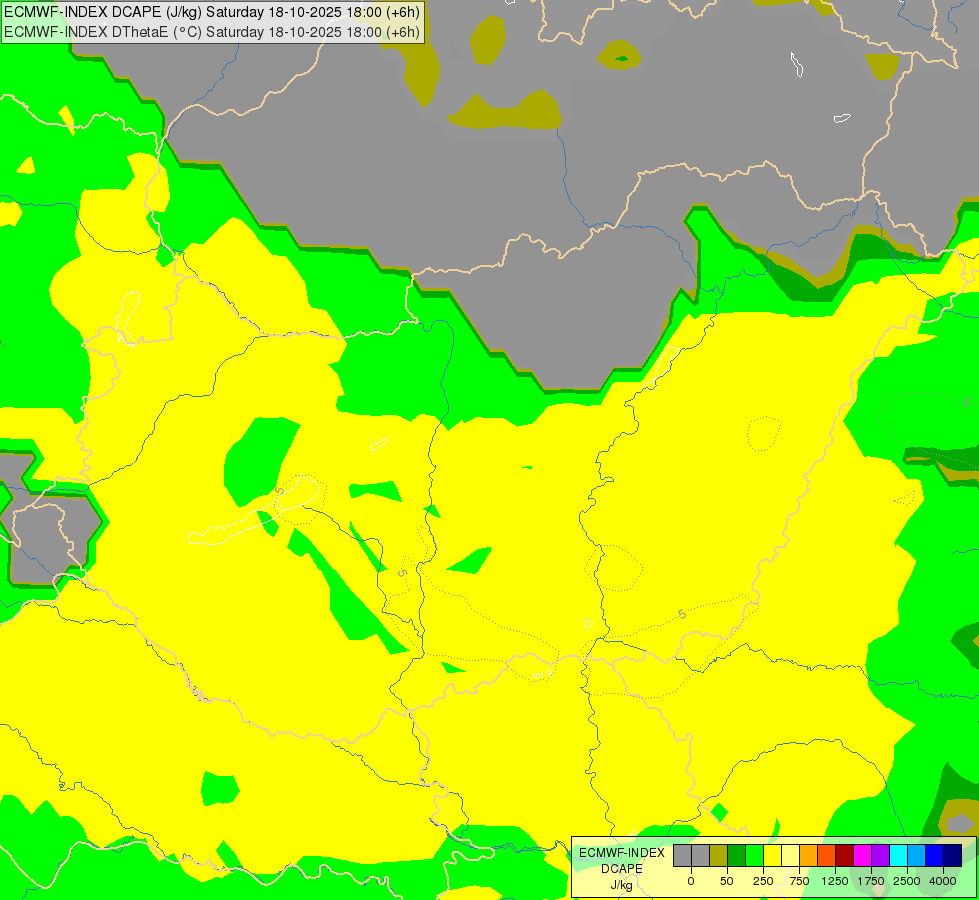Click the legend's ECMWF-INDEX label
Screen dimensions: 979x900
pos(622,853)
